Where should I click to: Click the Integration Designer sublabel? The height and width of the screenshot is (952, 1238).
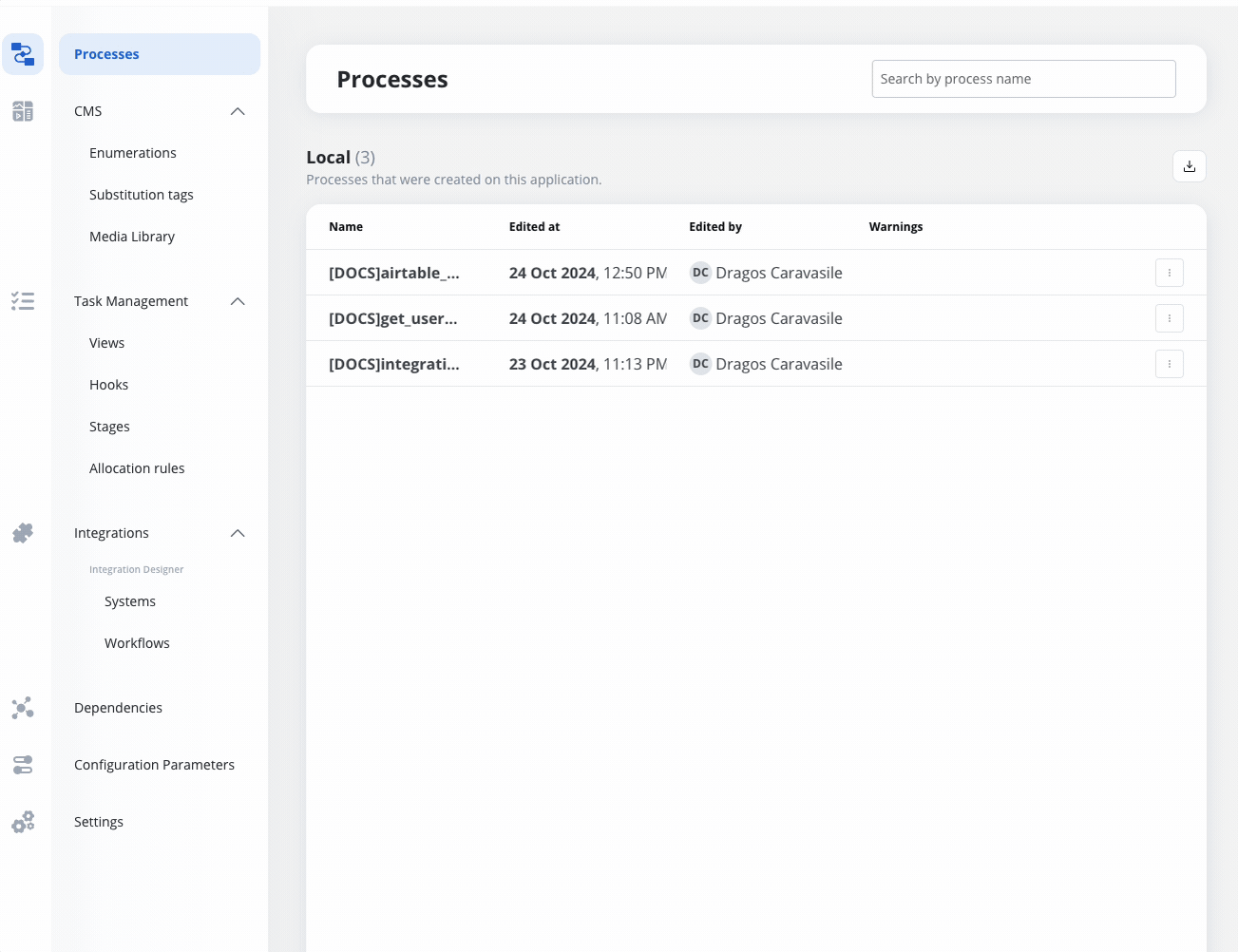point(137,569)
